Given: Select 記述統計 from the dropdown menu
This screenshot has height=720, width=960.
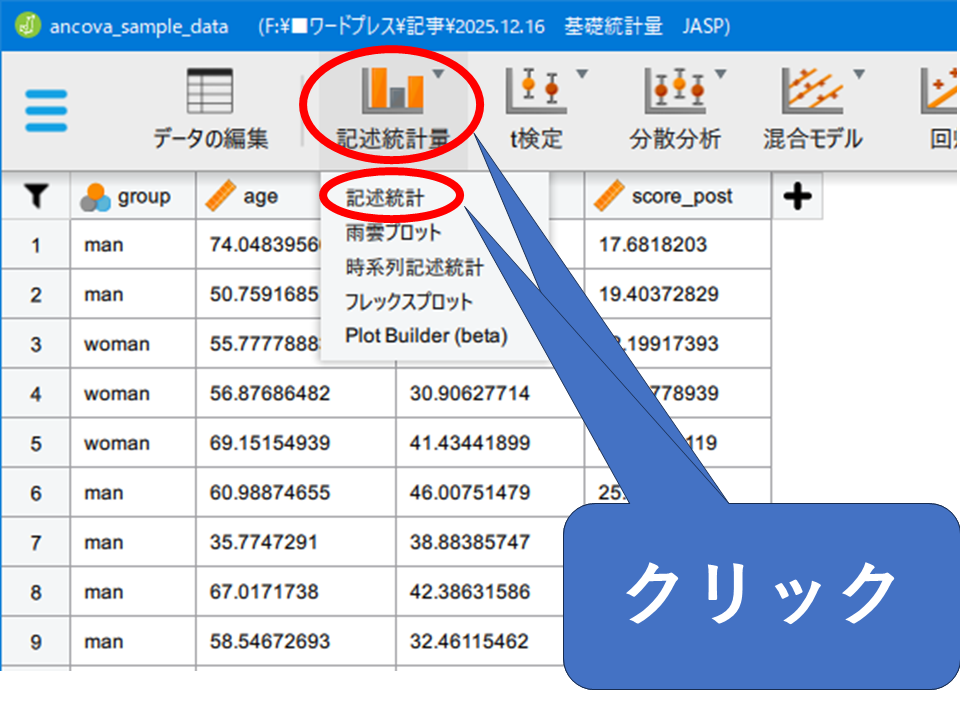Looking at the screenshot, I should (385, 198).
